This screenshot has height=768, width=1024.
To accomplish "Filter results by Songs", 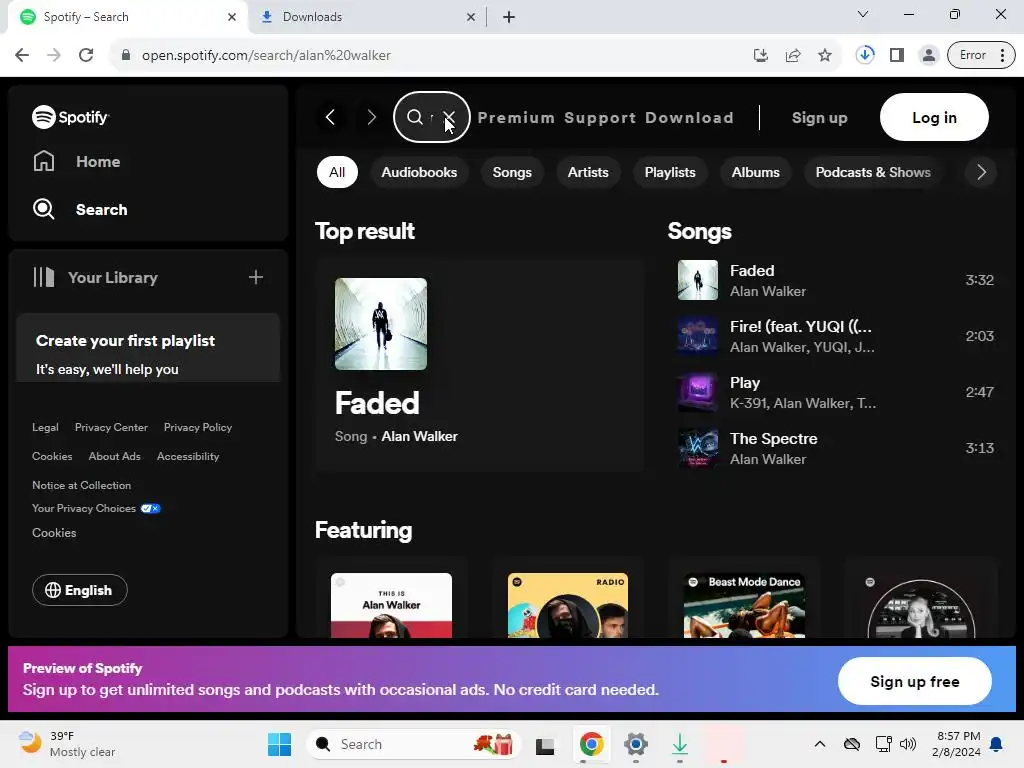I will [x=512, y=172].
